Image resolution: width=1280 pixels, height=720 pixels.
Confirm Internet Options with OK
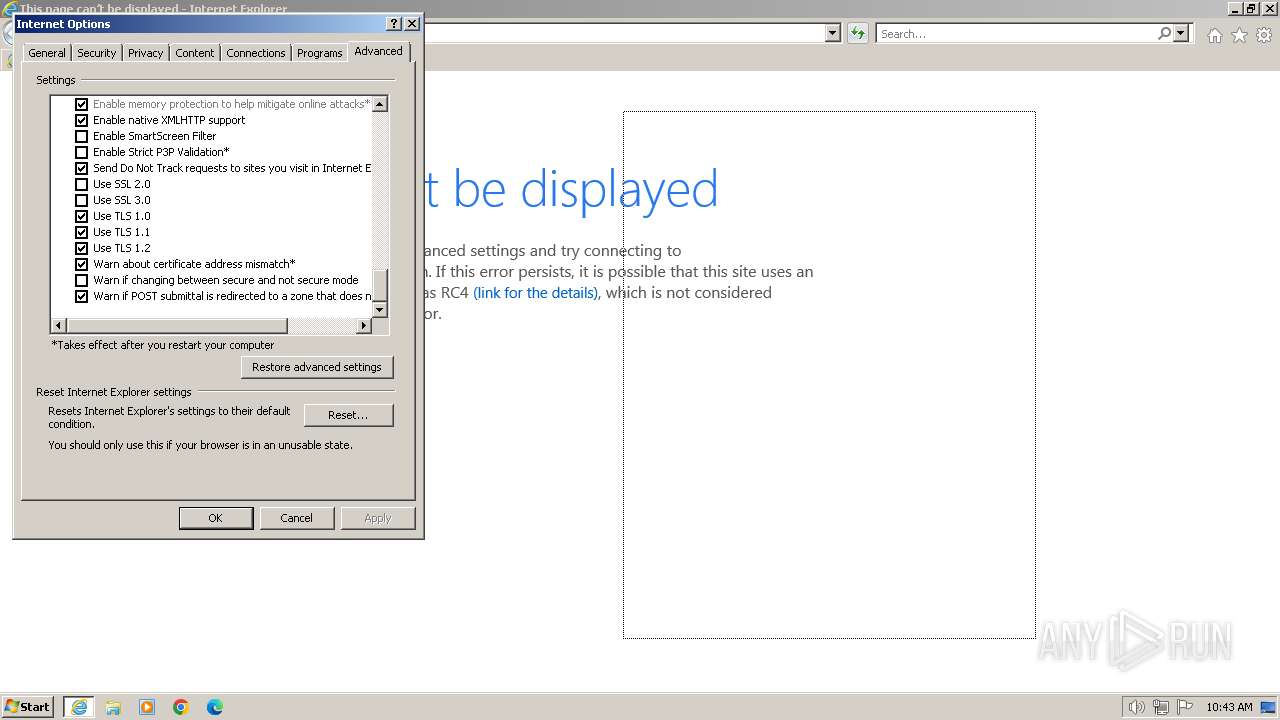(x=215, y=518)
